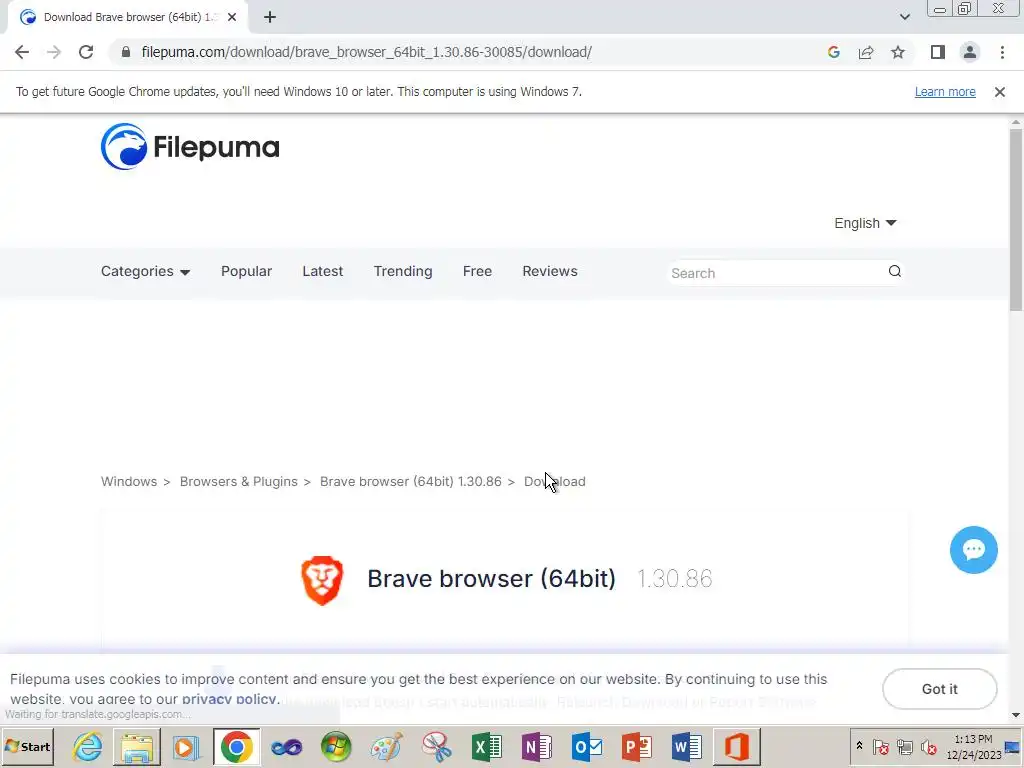Open the blue chat bubble widget
The image size is (1024, 768).
coord(973,550)
